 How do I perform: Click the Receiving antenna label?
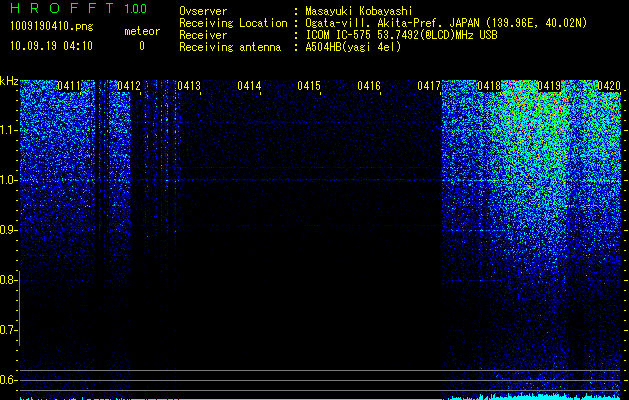[x=230, y=47]
